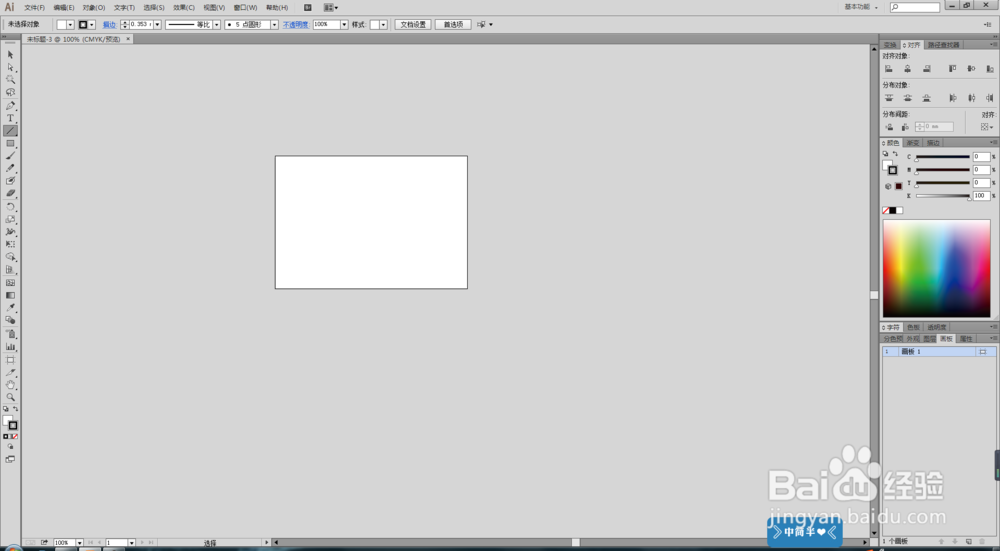Image resolution: width=1000 pixels, height=551 pixels.
Task: Select the Artboard tool
Action: [10, 360]
